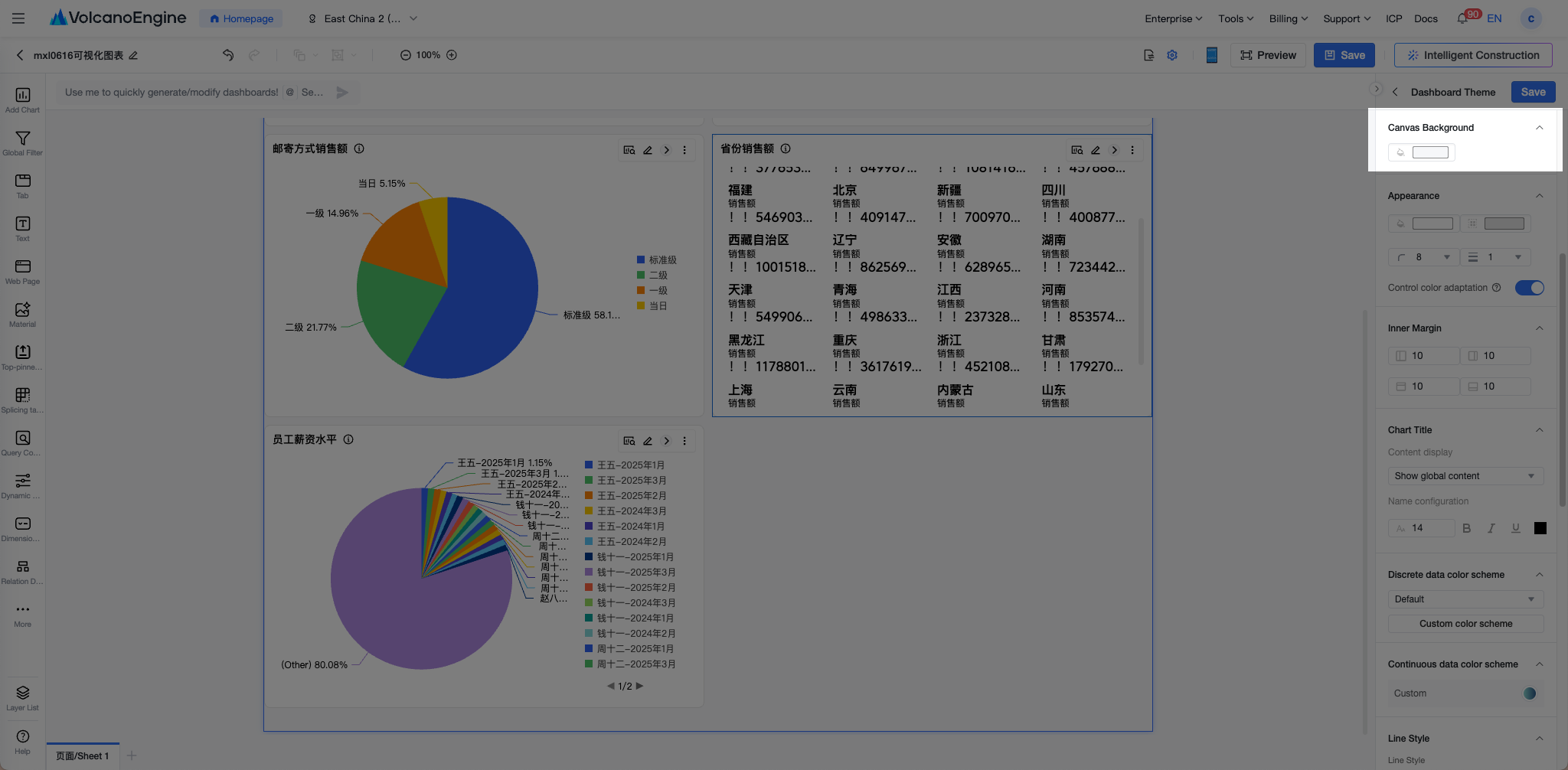Click the Custom color scheme button
The width and height of the screenshot is (1568, 770).
point(1465,624)
